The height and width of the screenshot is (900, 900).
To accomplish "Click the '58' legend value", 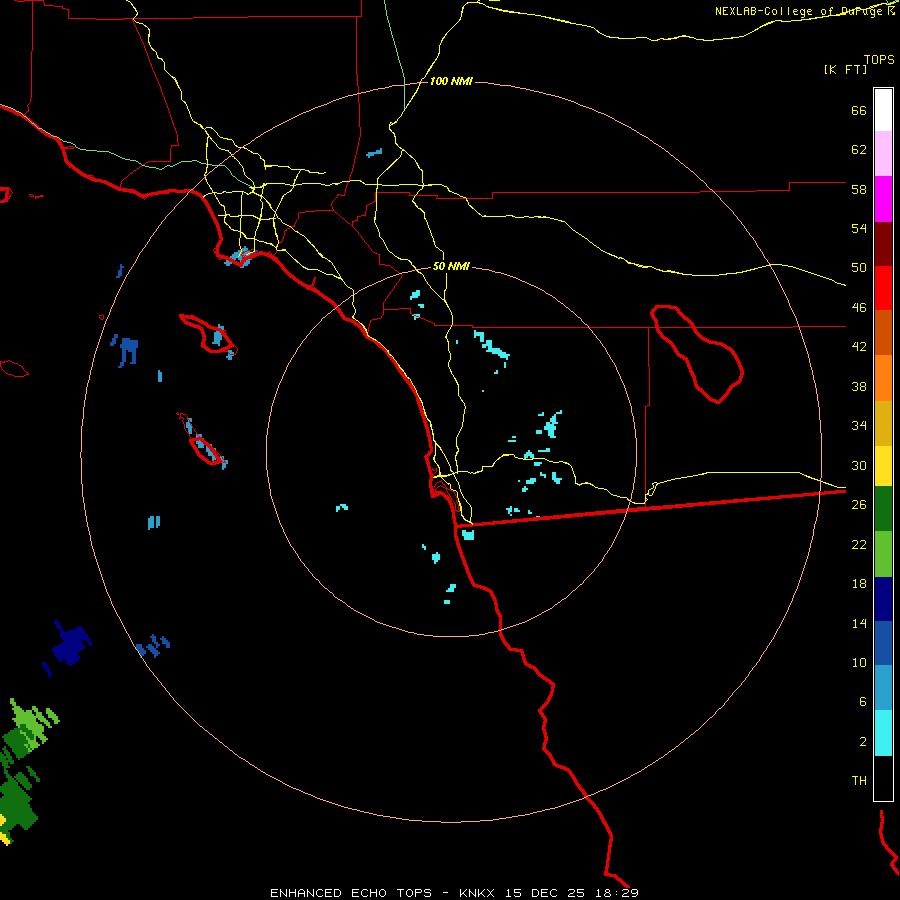I will 859,189.
